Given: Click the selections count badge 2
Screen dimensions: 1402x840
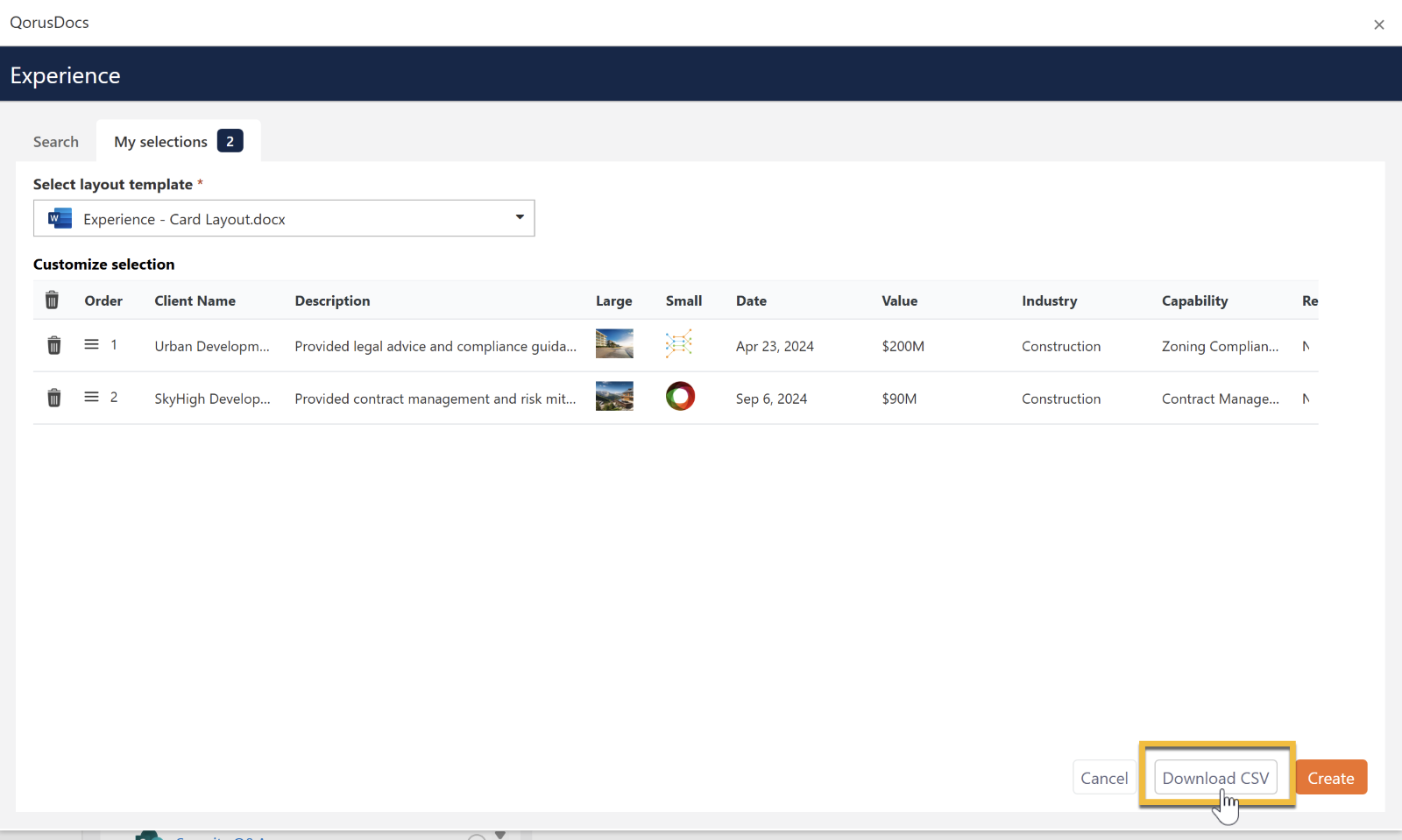Looking at the screenshot, I should 230,141.
